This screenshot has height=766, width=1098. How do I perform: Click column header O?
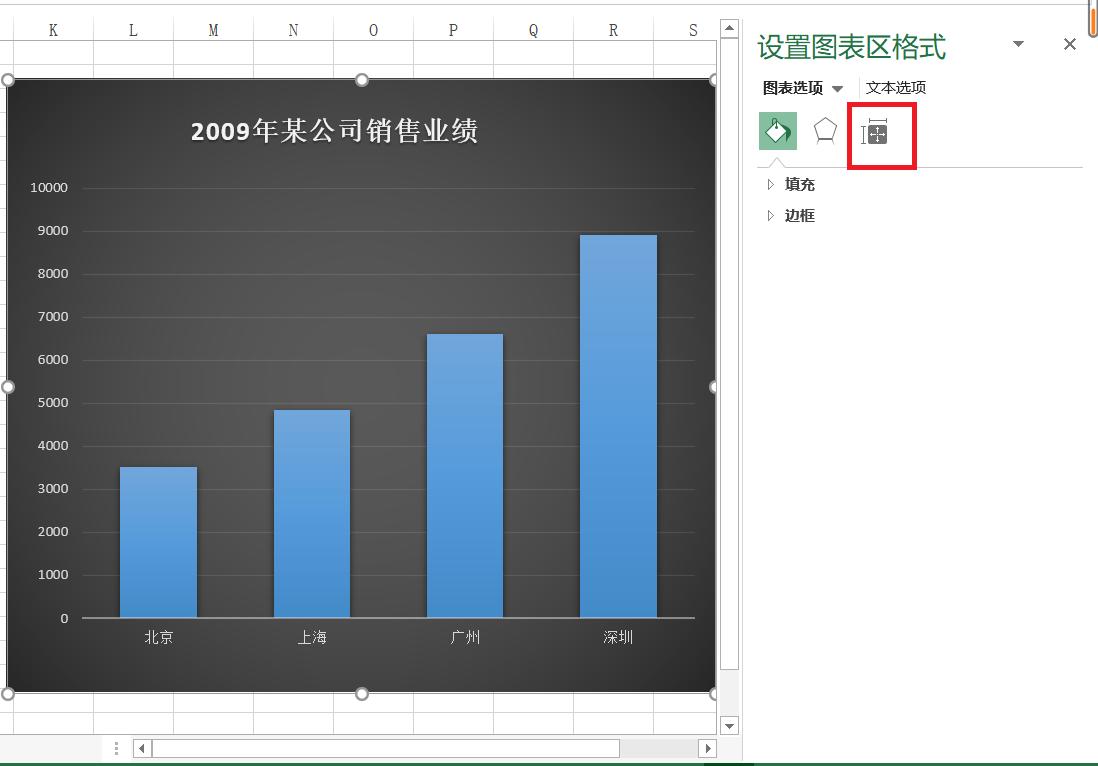point(372,29)
